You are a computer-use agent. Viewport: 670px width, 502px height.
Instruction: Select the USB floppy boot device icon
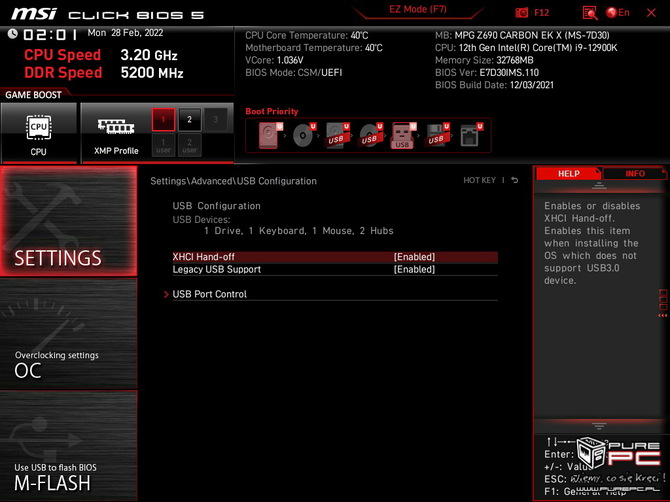[437, 135]
